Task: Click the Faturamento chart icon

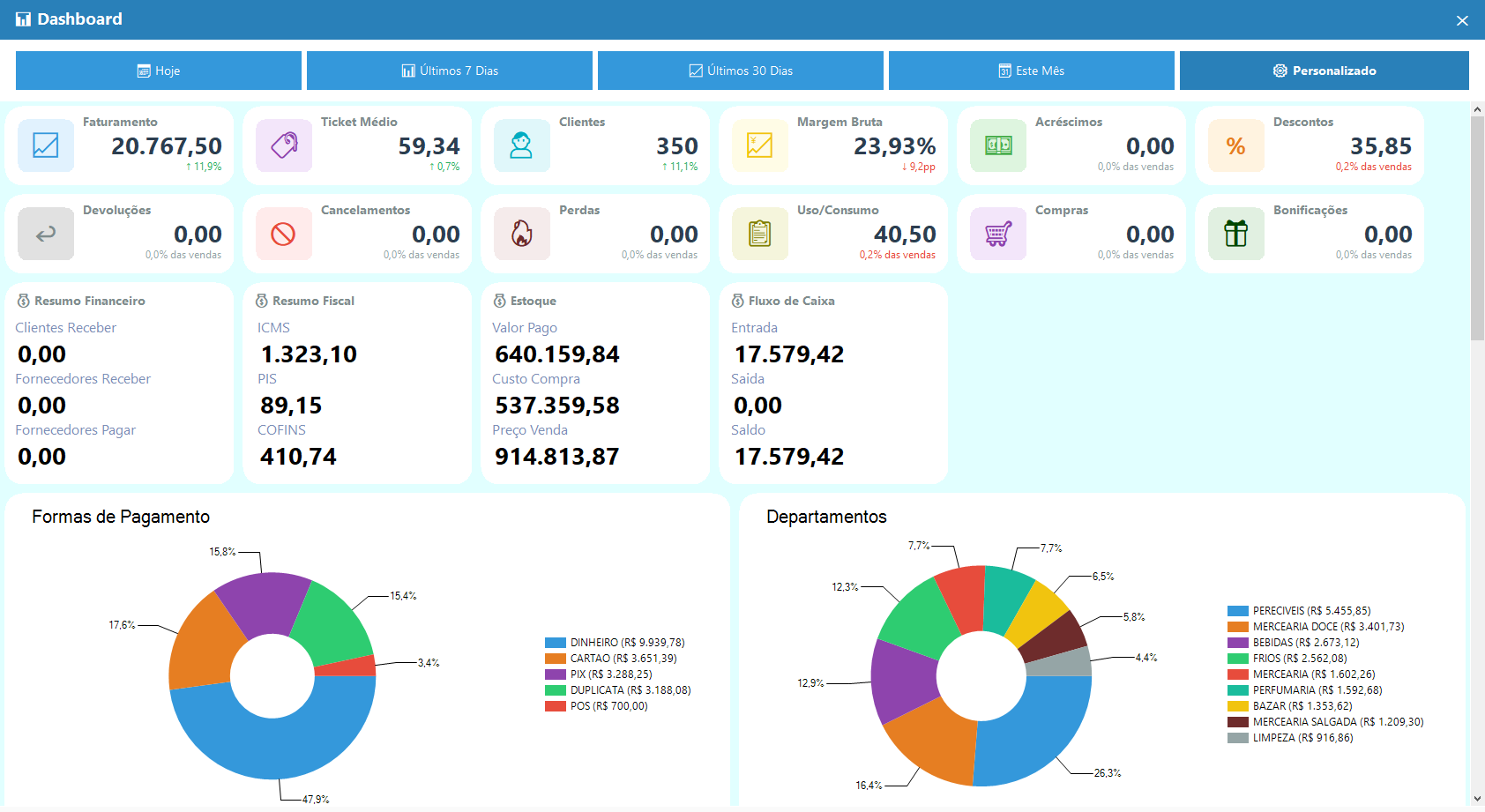Action: tap(46, 145)
